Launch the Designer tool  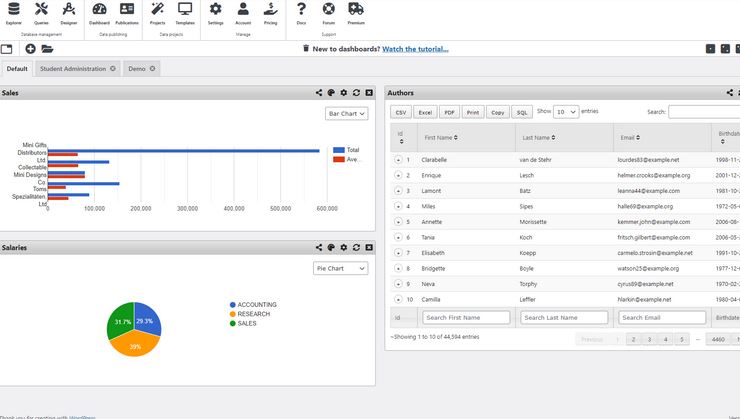pyautogui.click(x=69, y=13)
